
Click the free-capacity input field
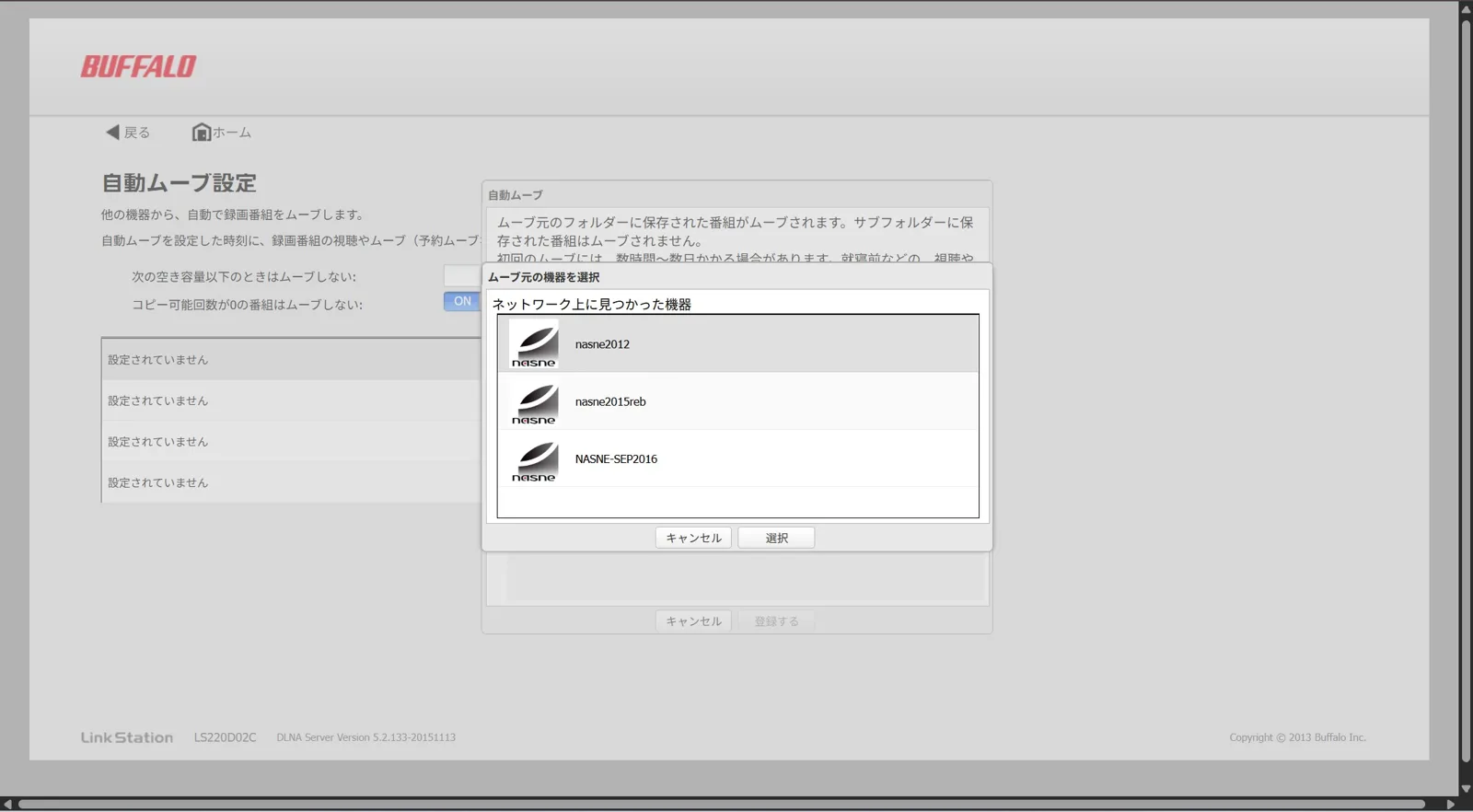462,275
